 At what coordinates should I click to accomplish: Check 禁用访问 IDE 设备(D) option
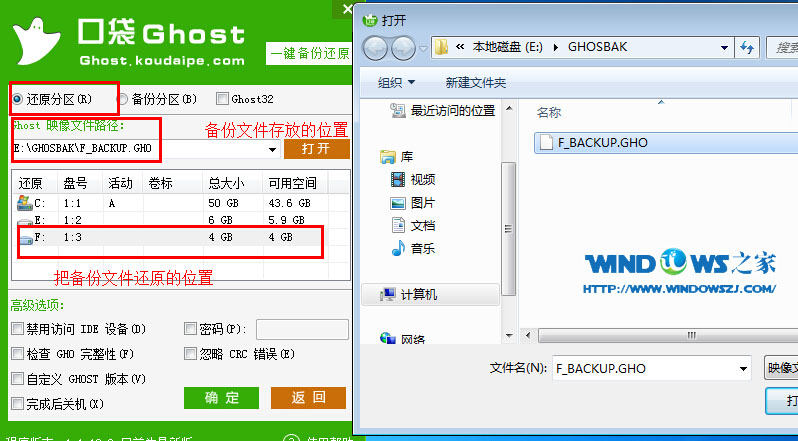[17, 329]
